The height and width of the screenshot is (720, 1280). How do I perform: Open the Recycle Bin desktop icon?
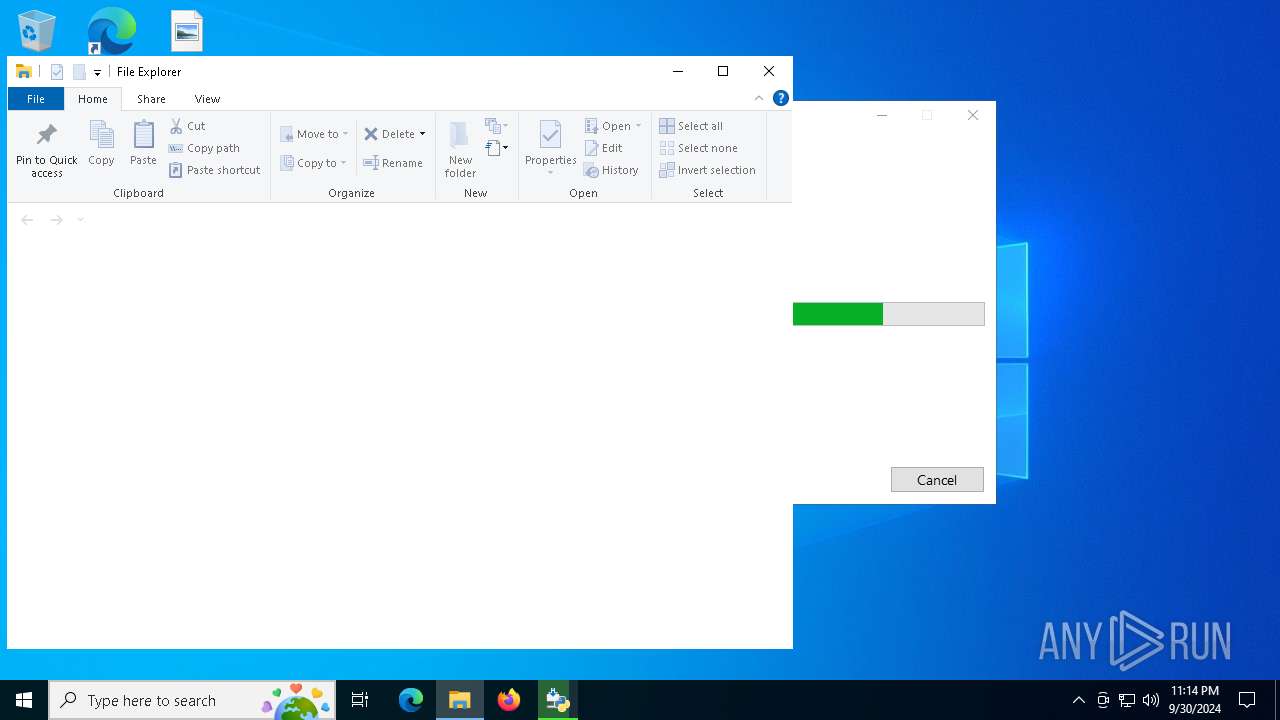(37, 31)
